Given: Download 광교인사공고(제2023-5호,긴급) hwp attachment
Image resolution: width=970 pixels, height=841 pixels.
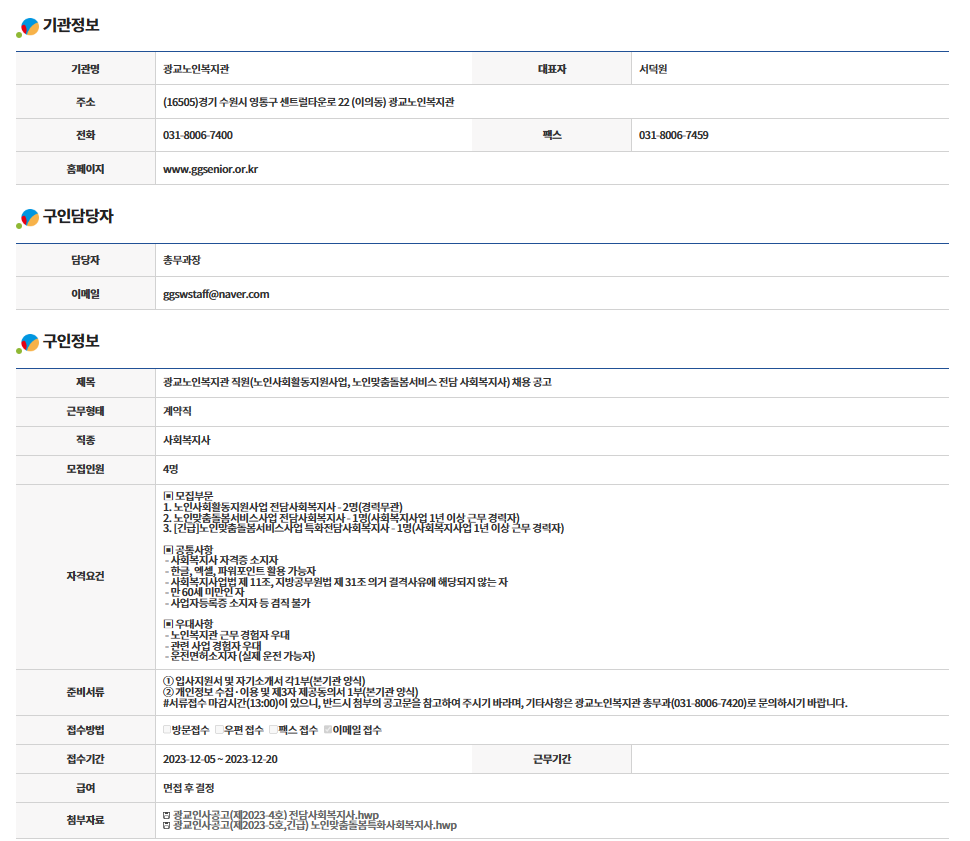Looking at the screenshot, I should 314,826.
